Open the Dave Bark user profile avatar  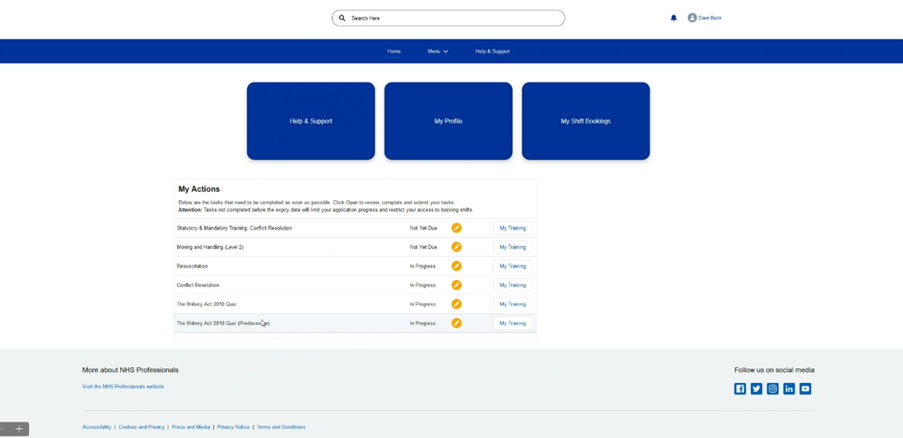[692, 18]
